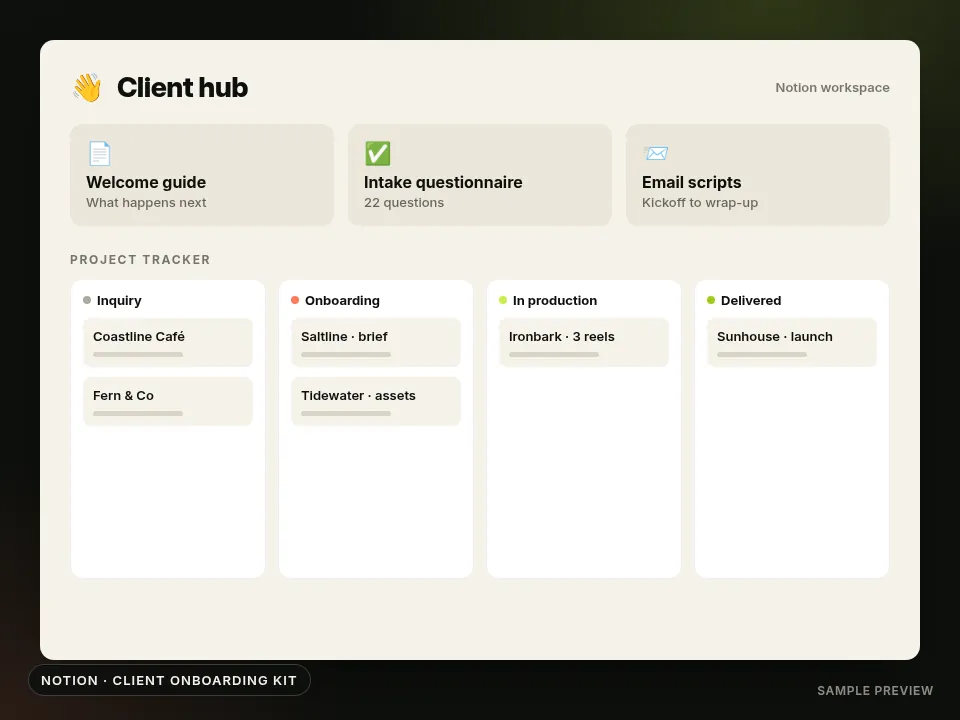Select the In production column heading
The image size is (960, 720).
[555, 301]
